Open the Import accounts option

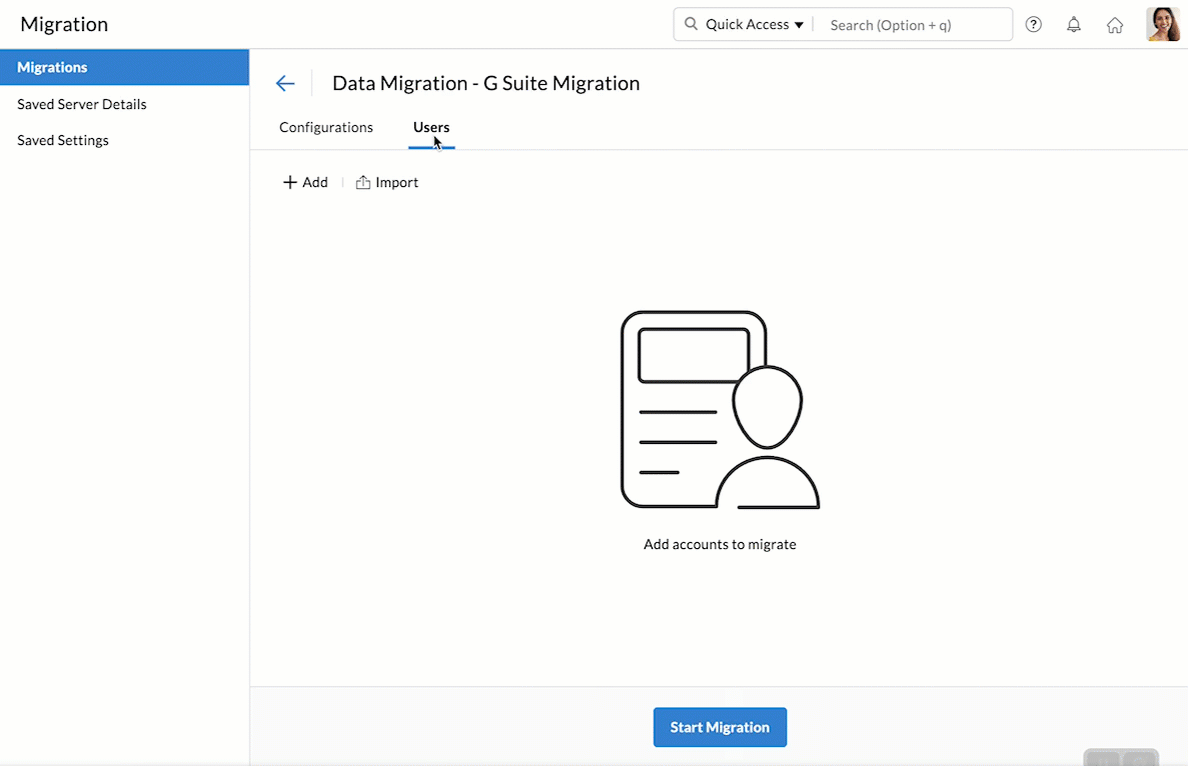click(387, 182)
